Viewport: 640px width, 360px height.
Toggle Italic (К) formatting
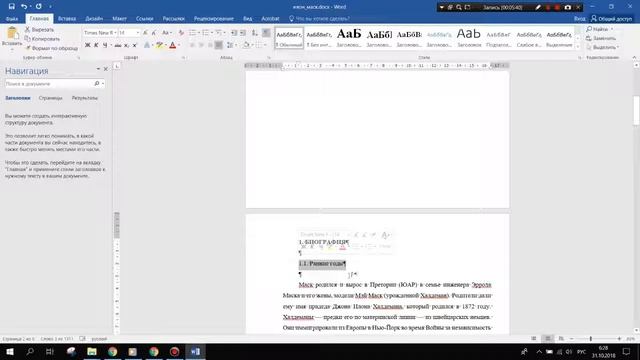pyautogui.click(x=96, y=45)
